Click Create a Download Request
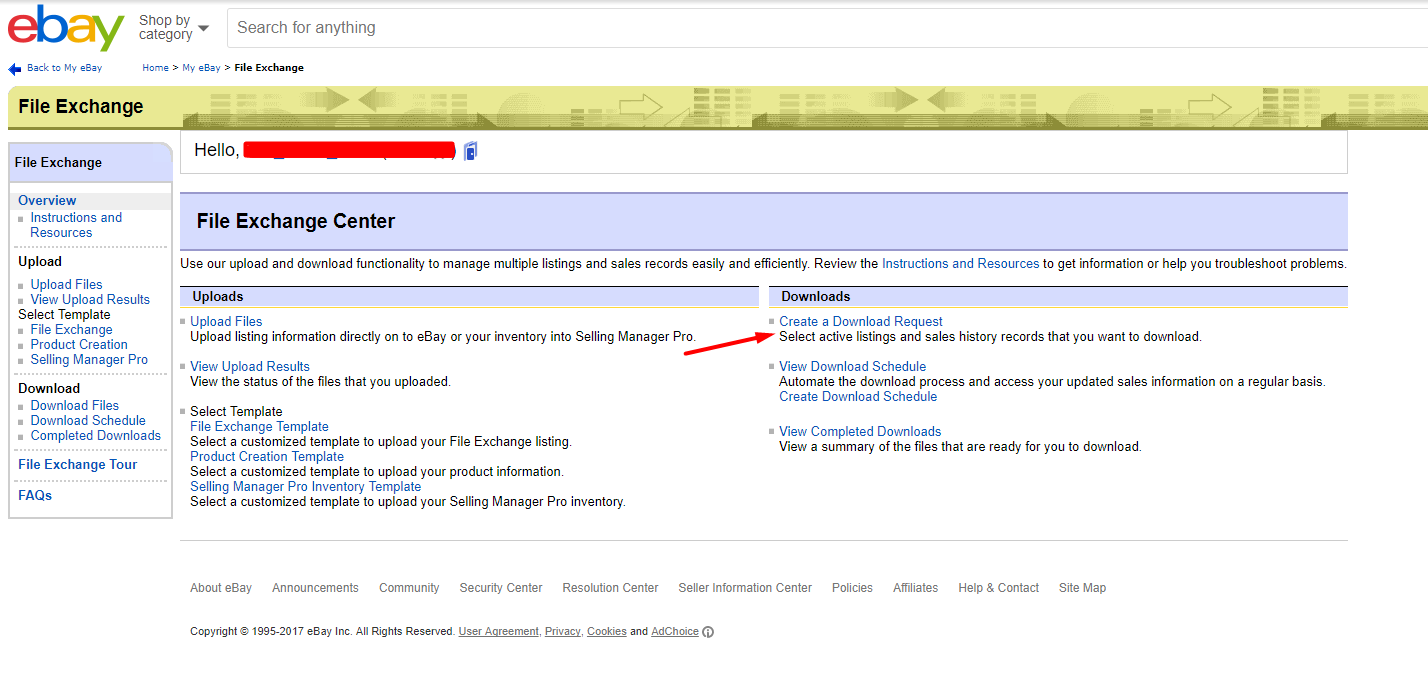This screenshot has width=1428, height=675. [x=861, y=322]
